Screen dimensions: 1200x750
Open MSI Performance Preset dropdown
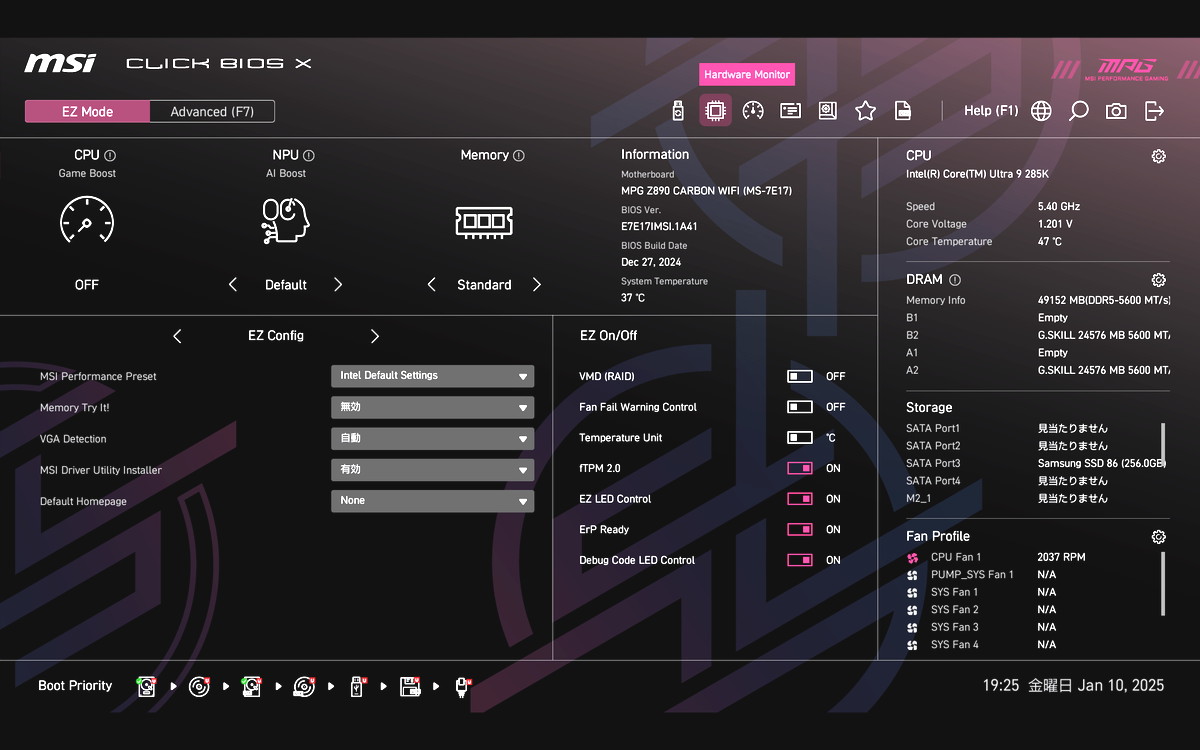433,376
